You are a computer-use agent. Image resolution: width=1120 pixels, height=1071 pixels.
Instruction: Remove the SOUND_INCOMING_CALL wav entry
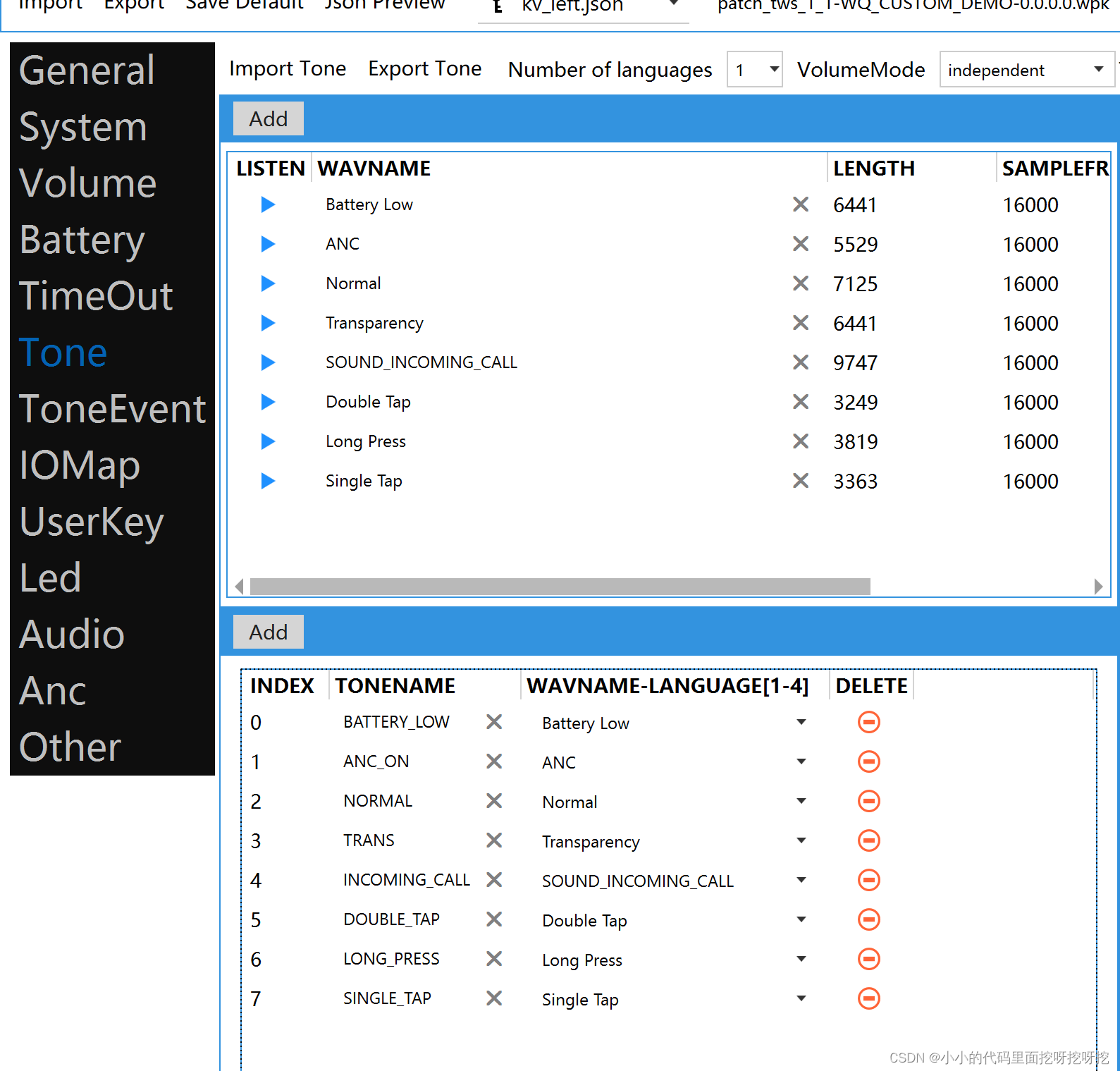click(x=801, y=362)
